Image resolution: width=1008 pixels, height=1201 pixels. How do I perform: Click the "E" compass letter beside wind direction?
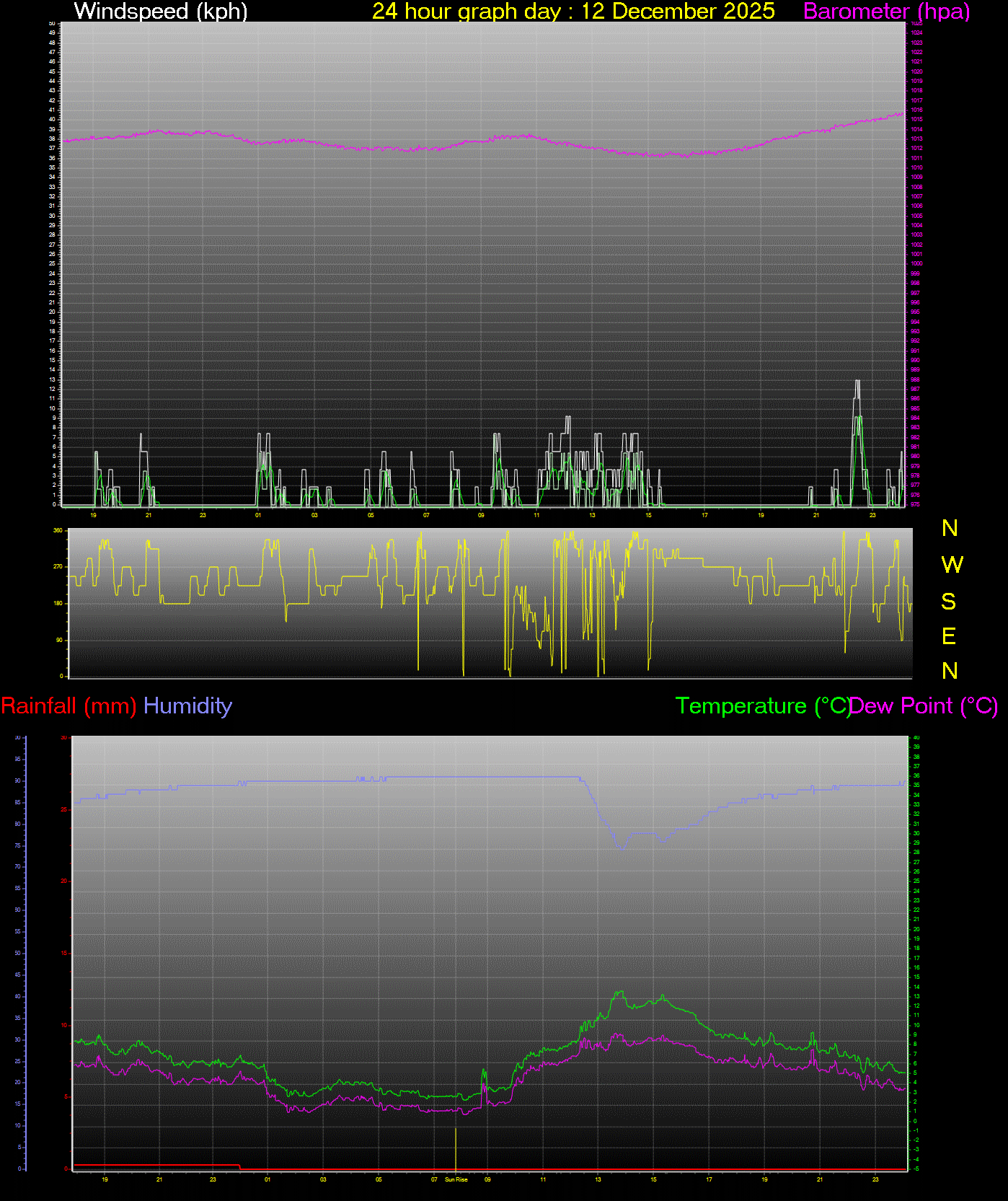click(x=949, y=636)
